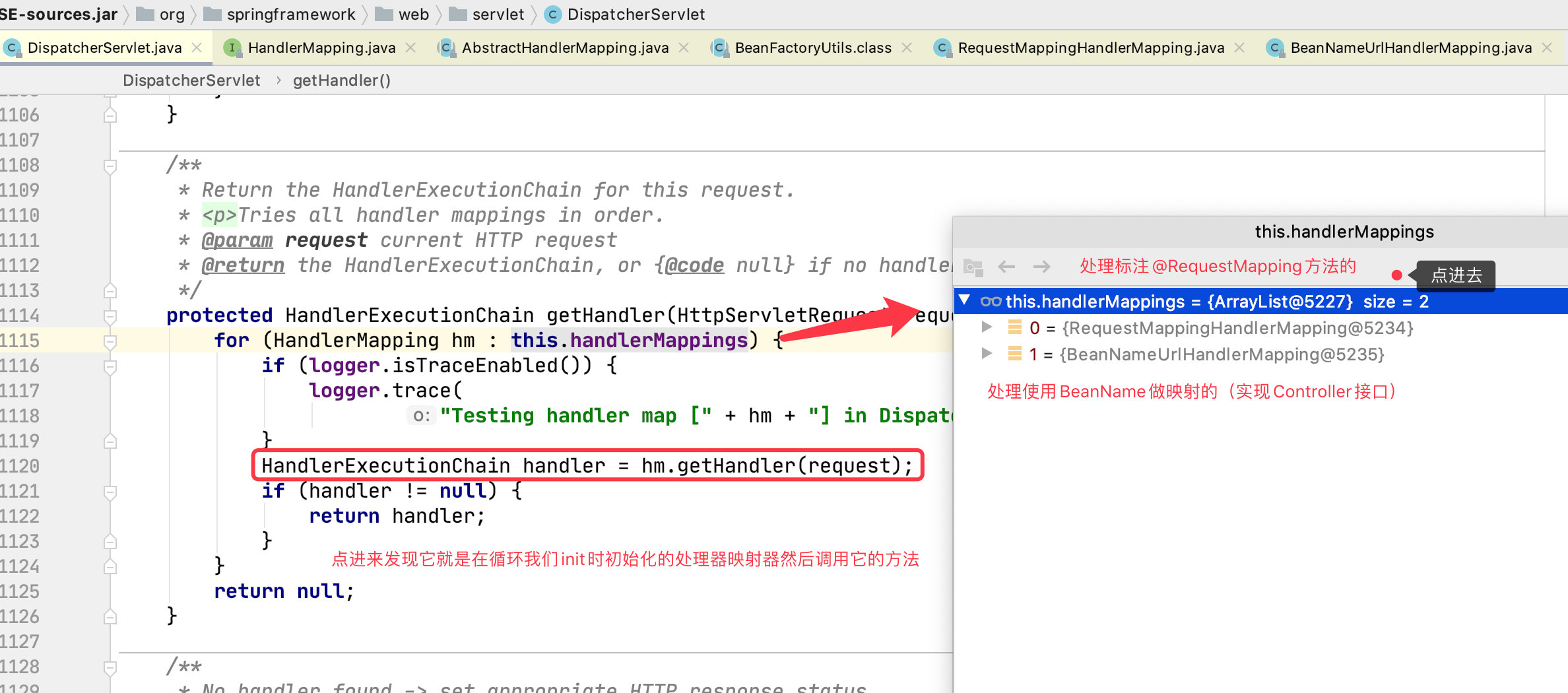The width and height of the screenshot is (1568, 693).
Task: Toggle fold marker at line 1124
Action: click(x=110, y=567)
